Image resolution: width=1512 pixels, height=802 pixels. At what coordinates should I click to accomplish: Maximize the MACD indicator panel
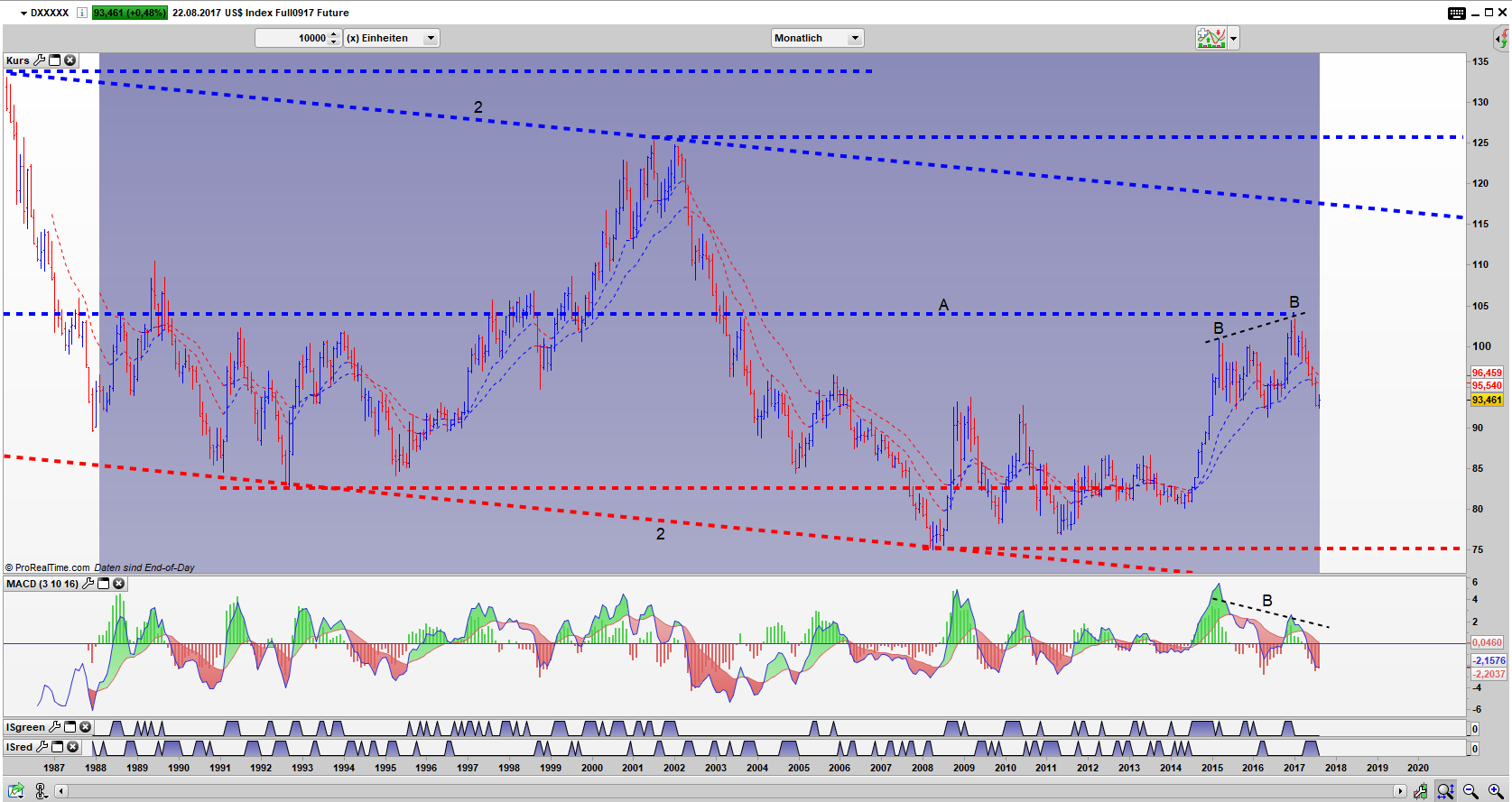(x=103, y=584)
